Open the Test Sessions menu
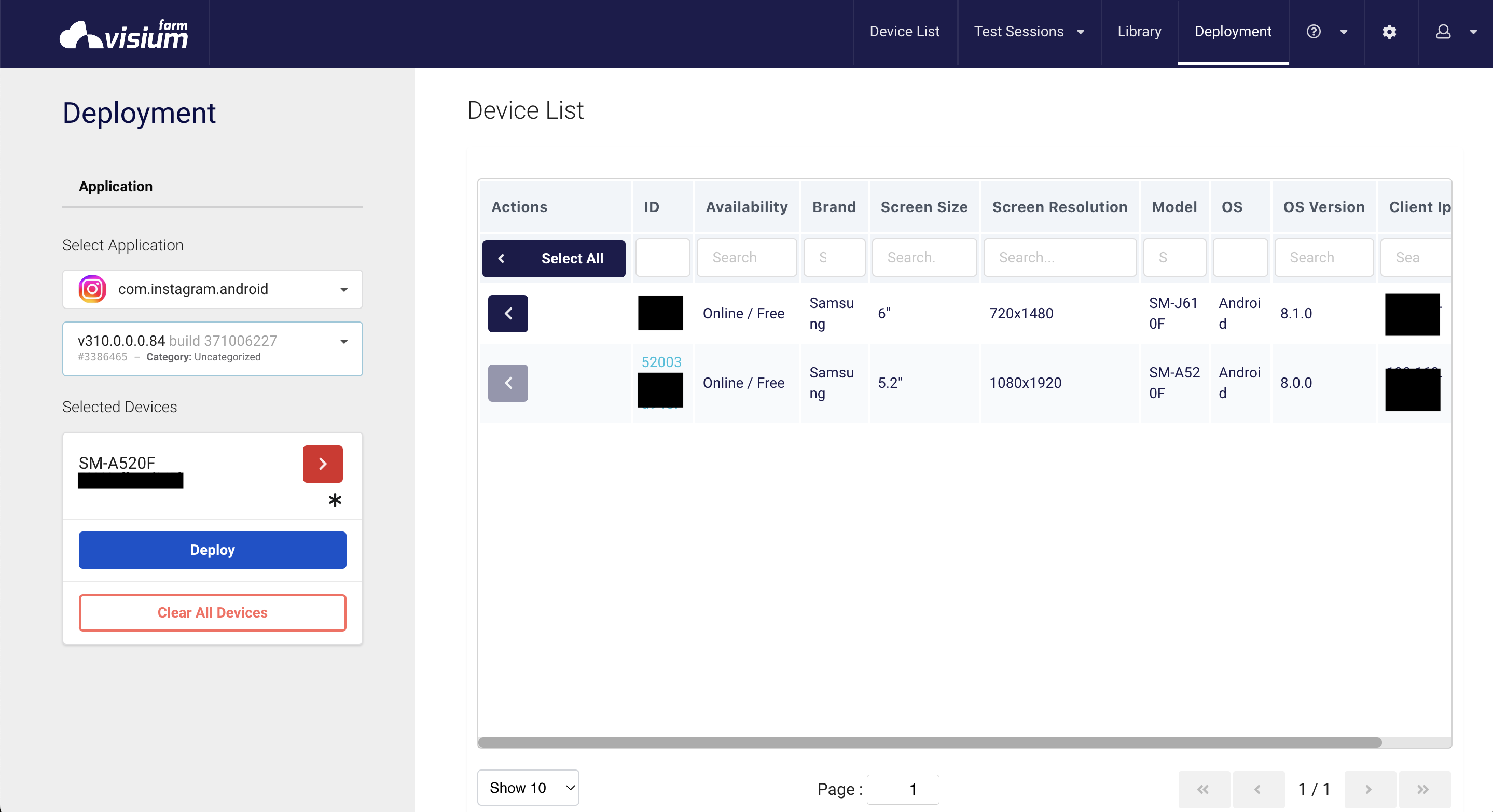 click(x=1018, y=31)
